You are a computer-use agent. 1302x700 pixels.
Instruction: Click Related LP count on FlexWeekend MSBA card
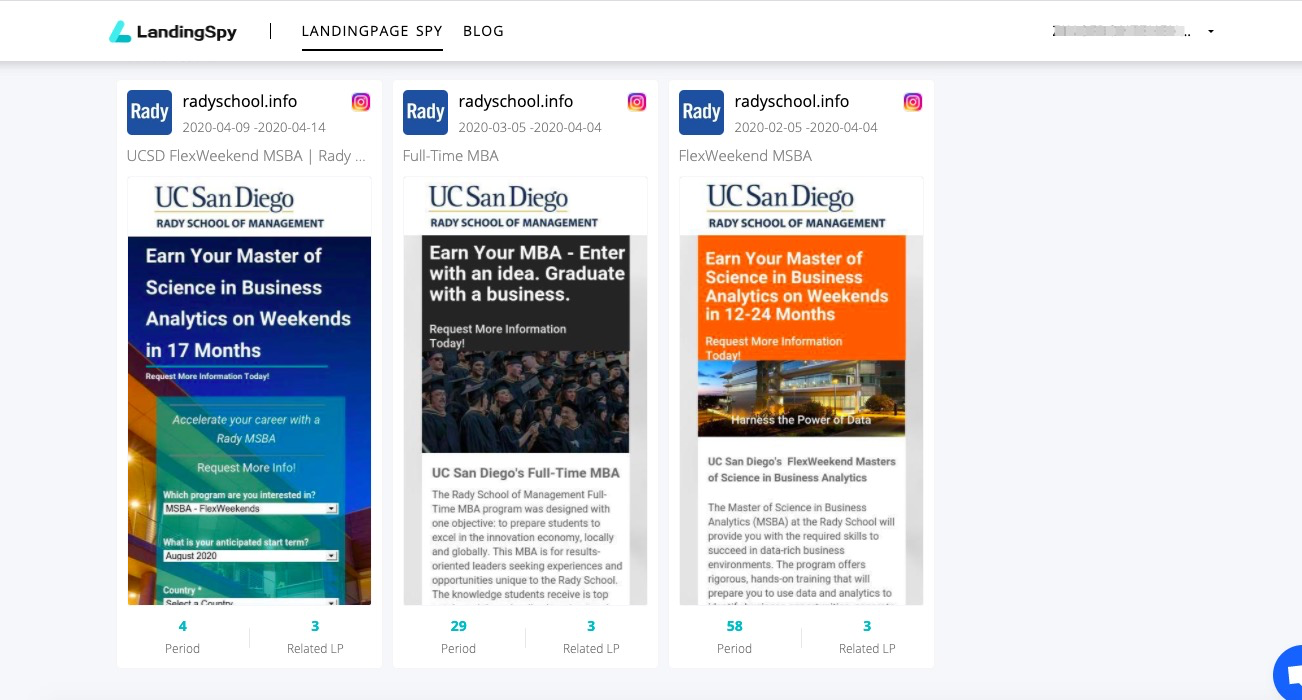point(867,627)
